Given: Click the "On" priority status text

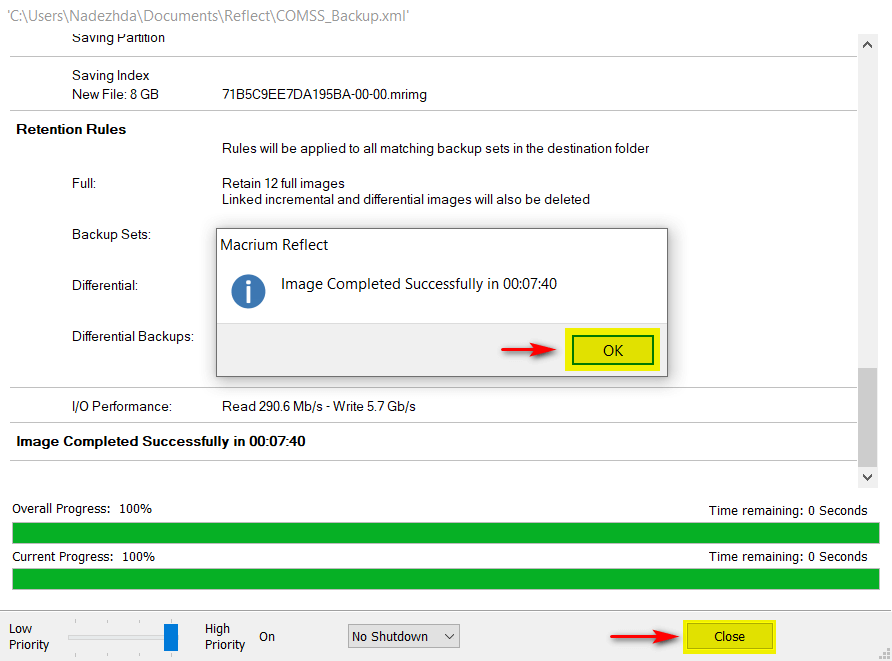Looking at the screenshot, I should 267,637.
